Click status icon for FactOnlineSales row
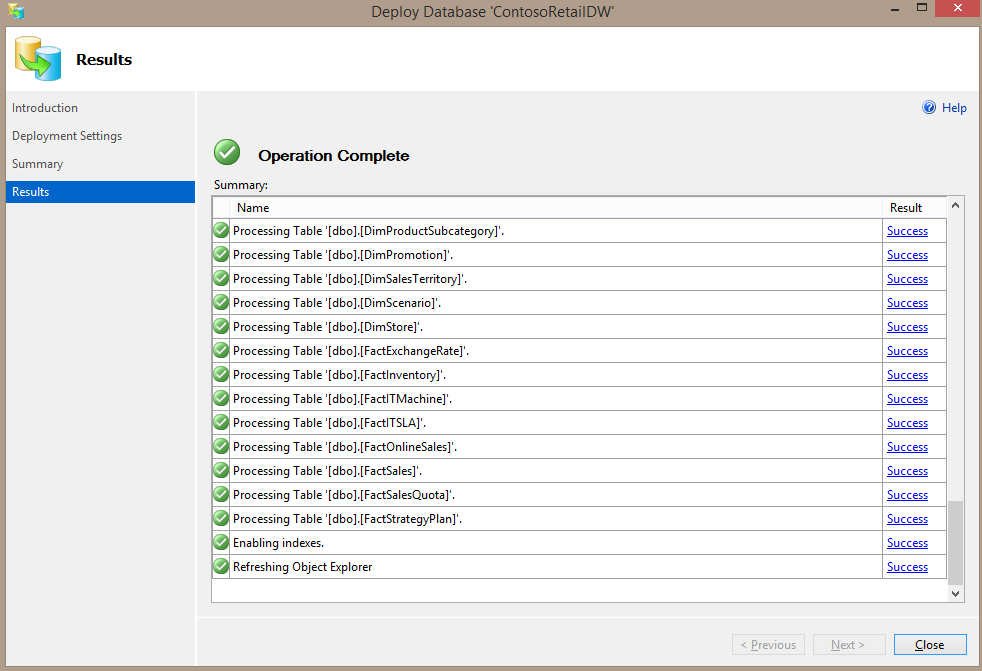 [x=221, y=446]
